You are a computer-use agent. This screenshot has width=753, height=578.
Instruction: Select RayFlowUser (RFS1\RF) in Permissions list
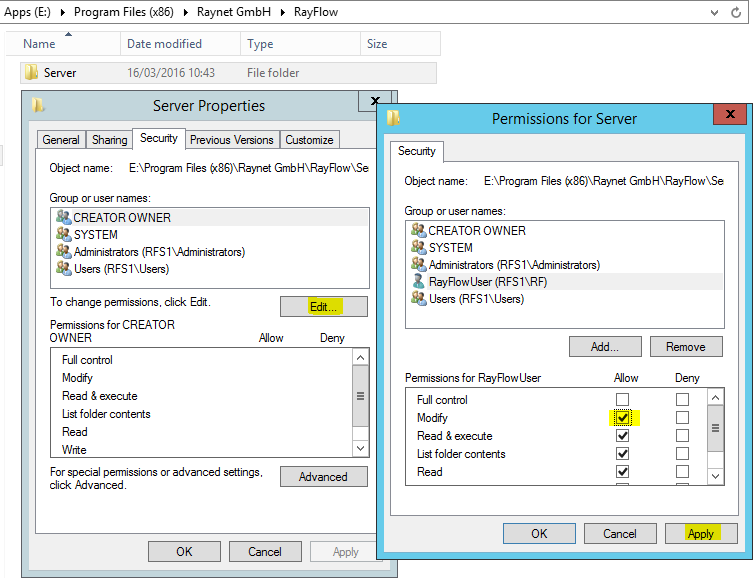click(565, 282)
